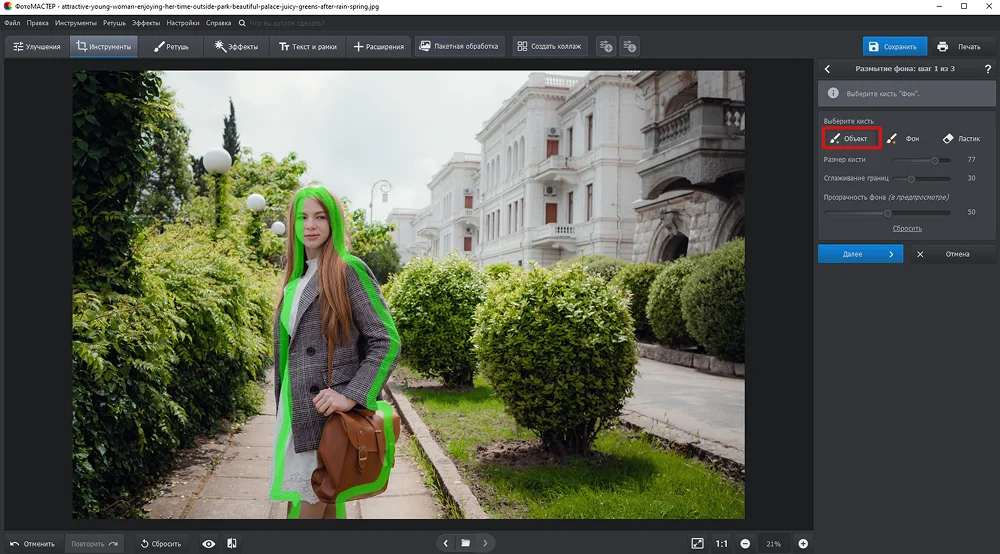Viewport: 1000px width, 554px height.
Task: Click the brush size value 77
Action: [x=971, y=159]
